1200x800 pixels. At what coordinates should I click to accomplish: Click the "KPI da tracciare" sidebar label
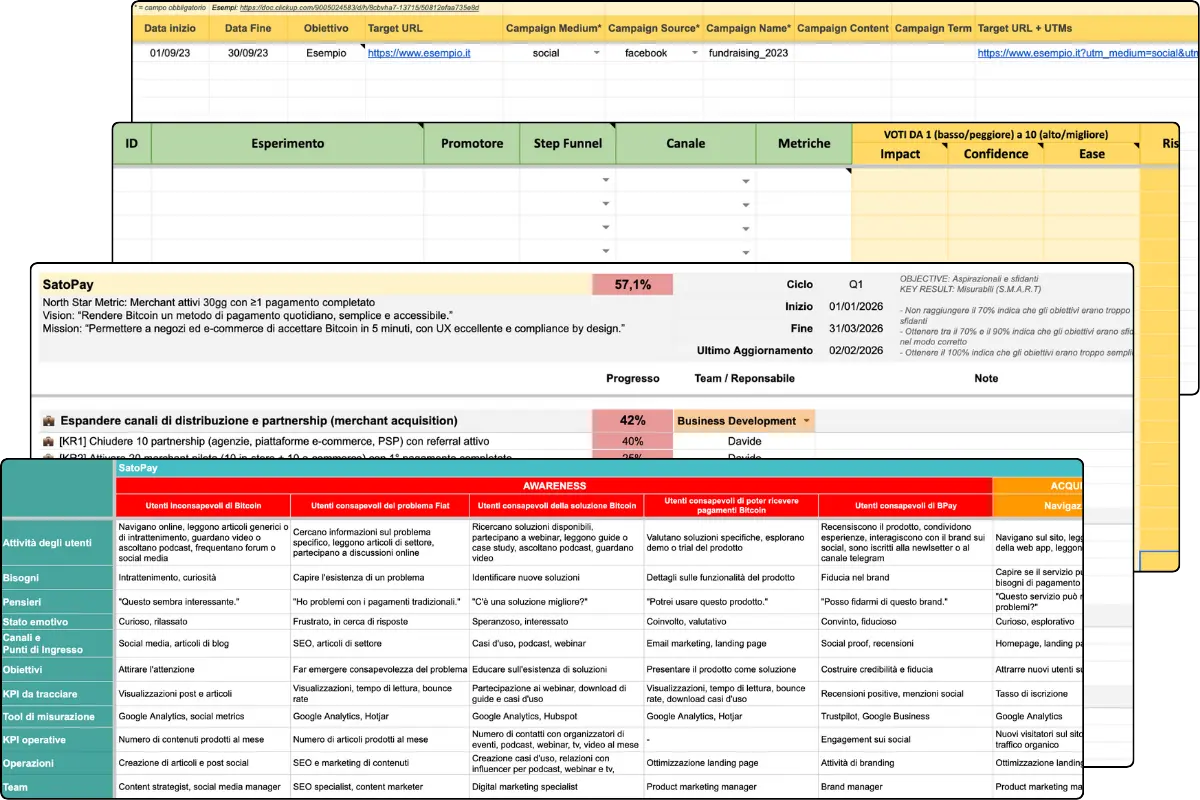pyautogui.click(x=43, y=693)
